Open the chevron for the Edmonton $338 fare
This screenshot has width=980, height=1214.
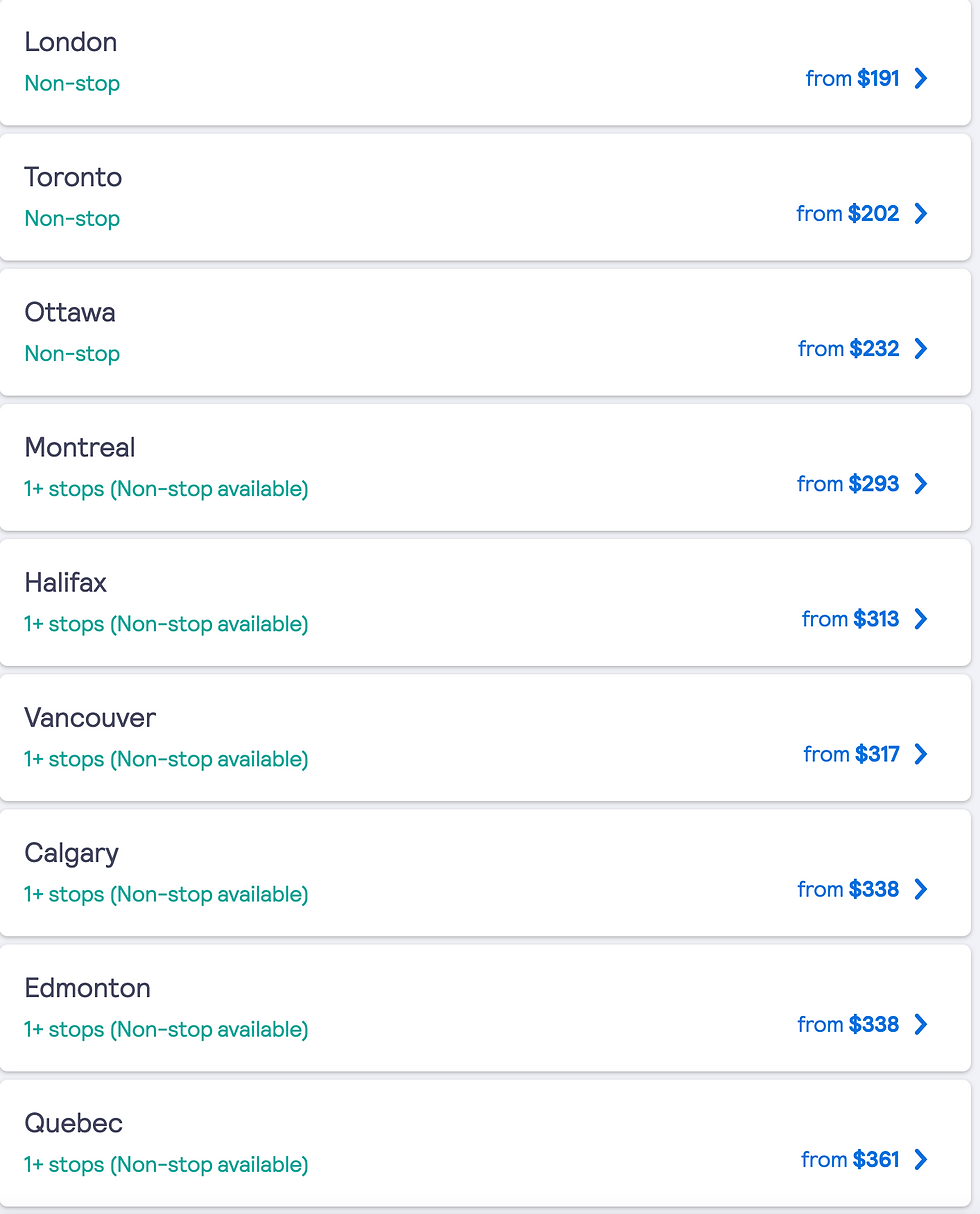tap(921, 1024)
